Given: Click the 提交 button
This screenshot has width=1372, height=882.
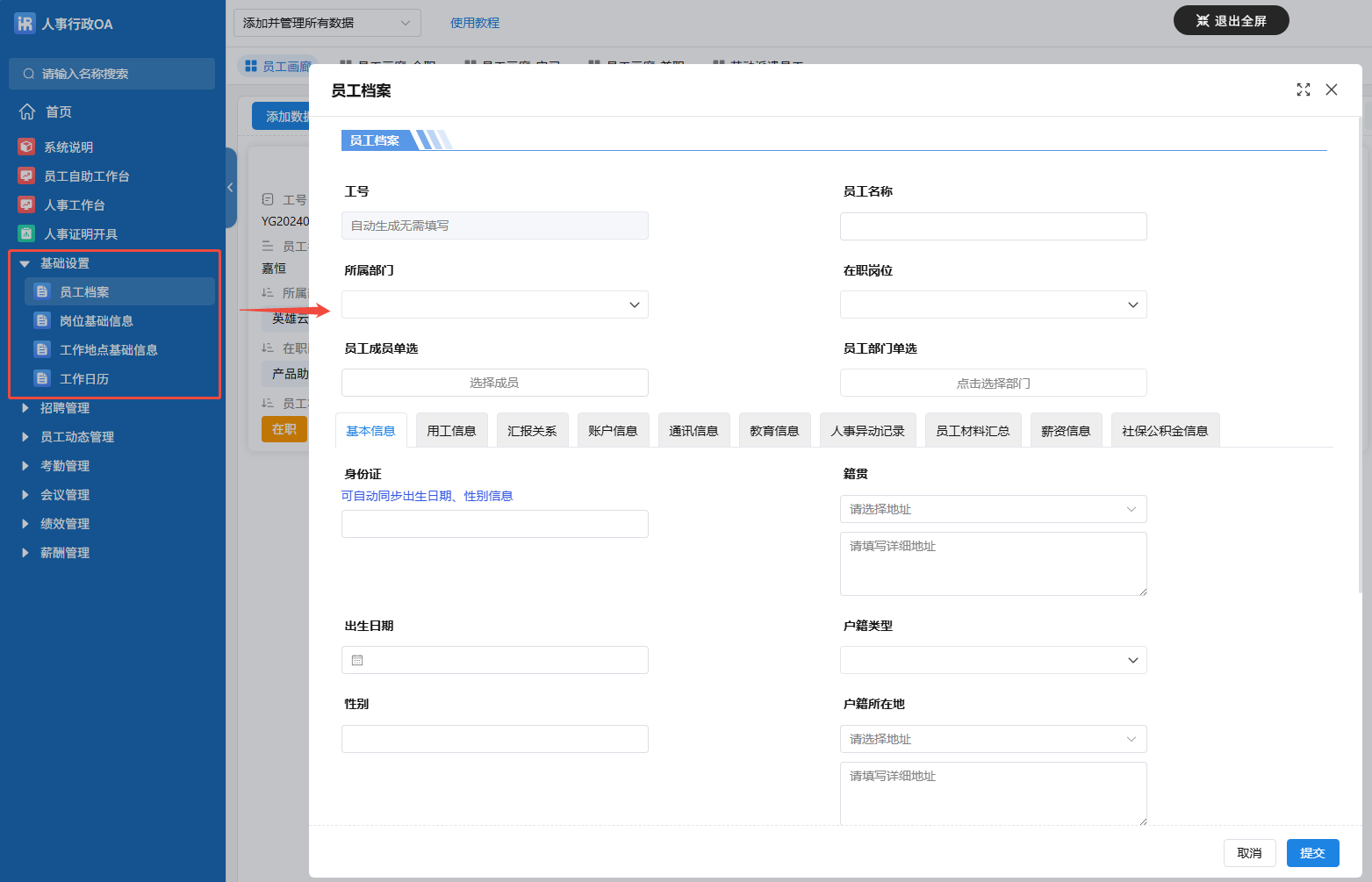Looking at the screenshot, I should (1312, 853).
